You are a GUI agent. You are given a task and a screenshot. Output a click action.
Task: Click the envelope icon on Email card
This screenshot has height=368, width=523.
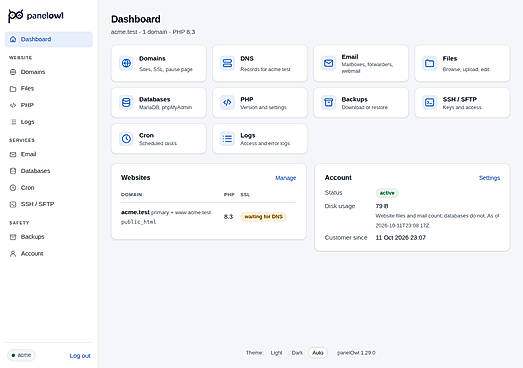(329, 63)
